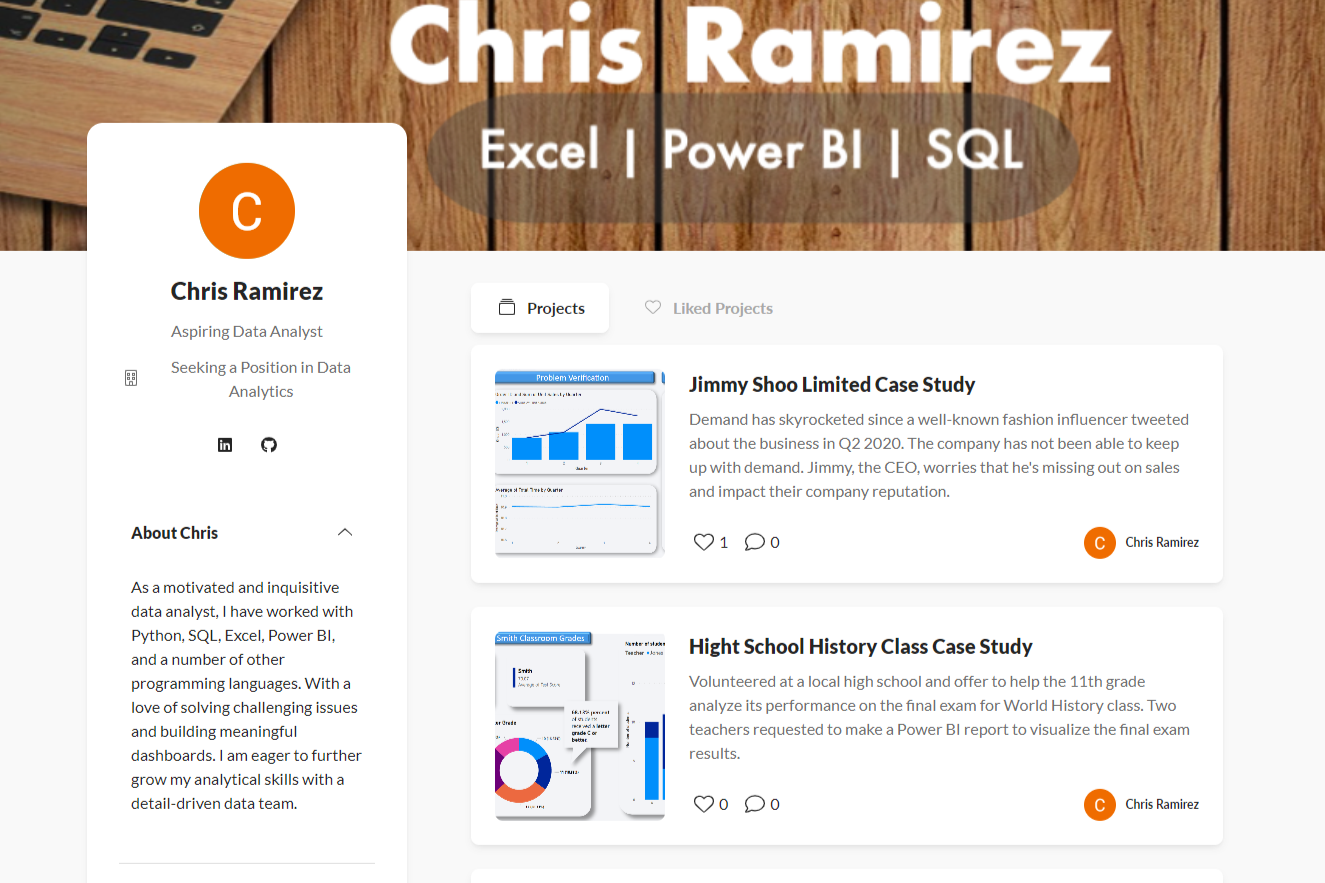Click Chris Ramirez author name on Jimmy Shoo card
1325x883 pixels.
pyautogui.click(x=1162, y=542)
